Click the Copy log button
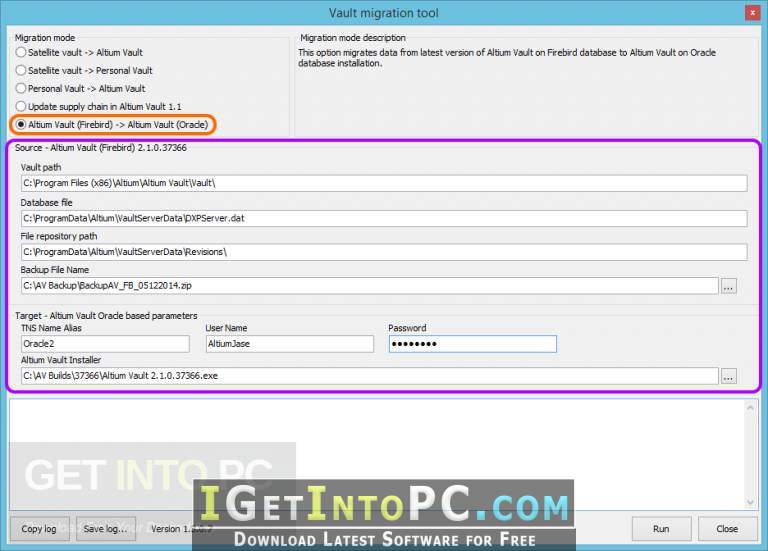The height and width of the screenshot is (551, 768). [39, 529]
